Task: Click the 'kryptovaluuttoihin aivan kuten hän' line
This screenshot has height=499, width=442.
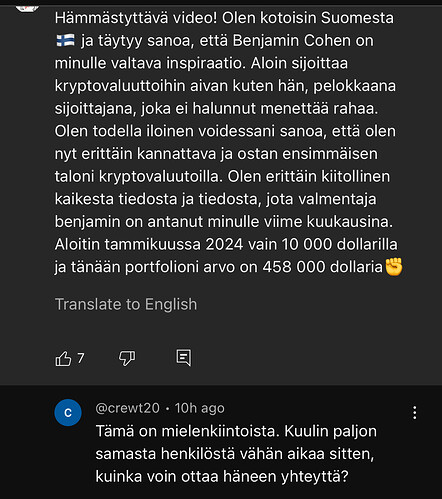Action: click(x=182, y=86)
